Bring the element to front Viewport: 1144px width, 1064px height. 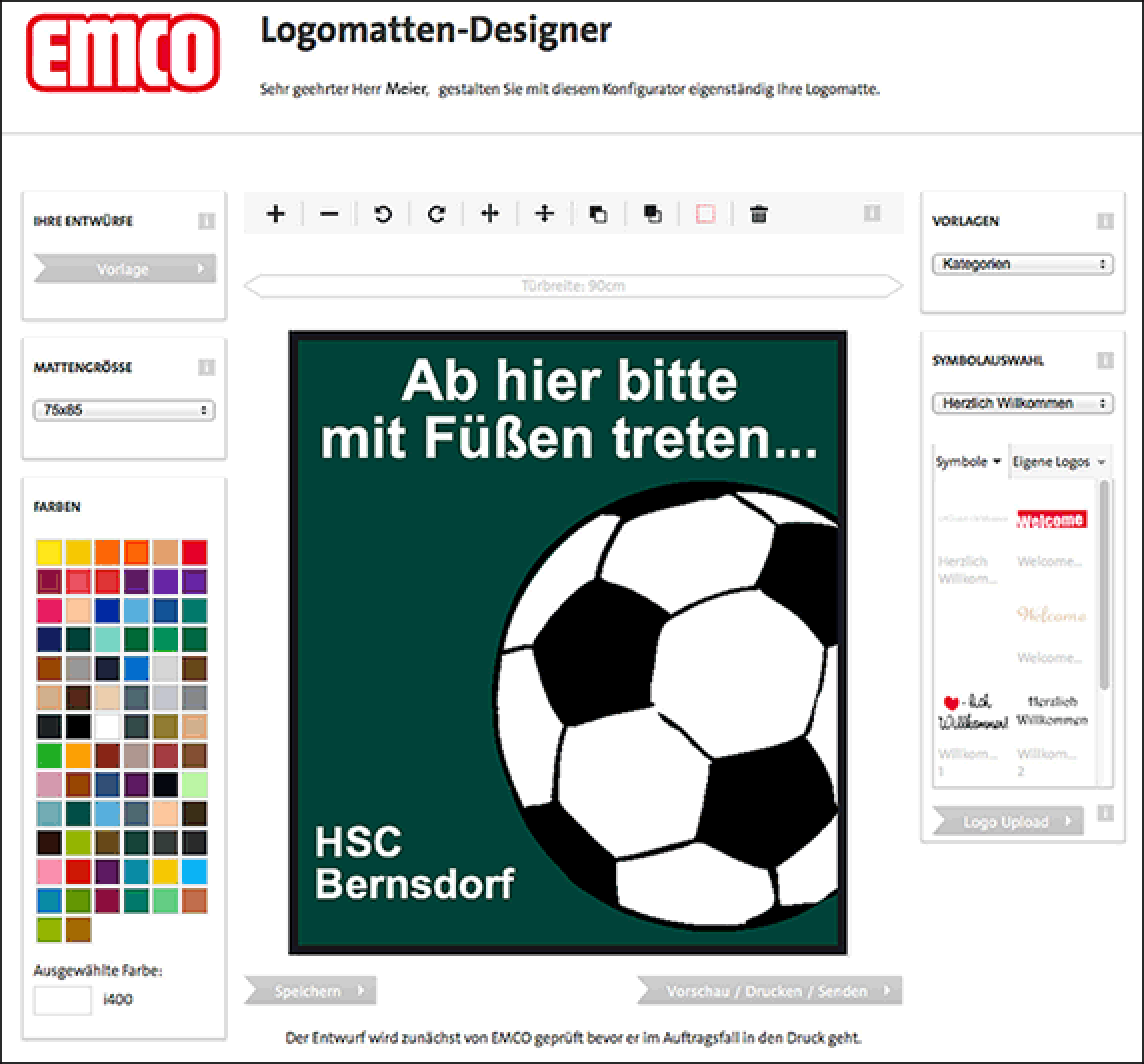point(598,214)
